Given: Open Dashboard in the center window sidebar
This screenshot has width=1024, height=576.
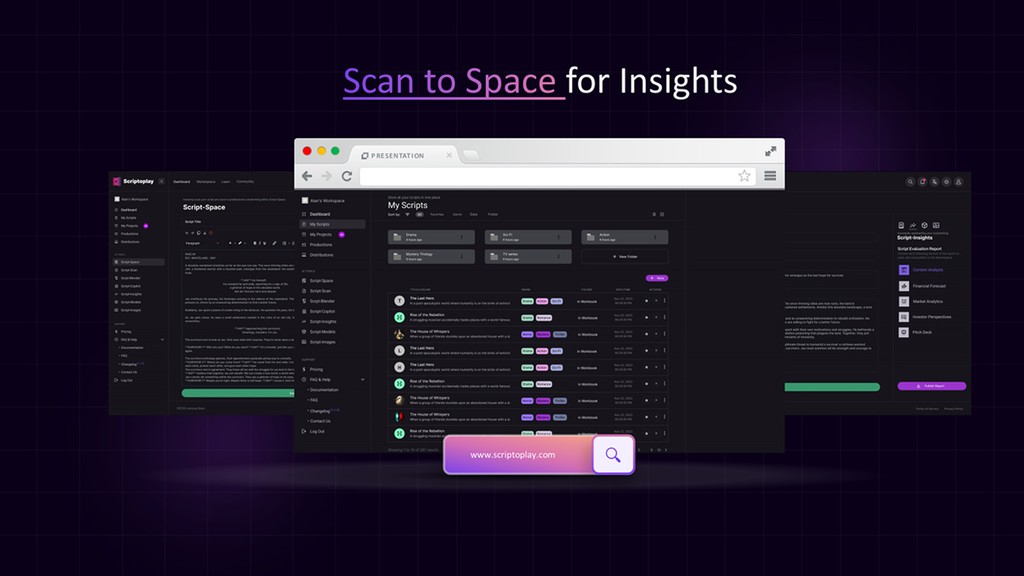Looking at the screenshot, I should coord(319,214).
